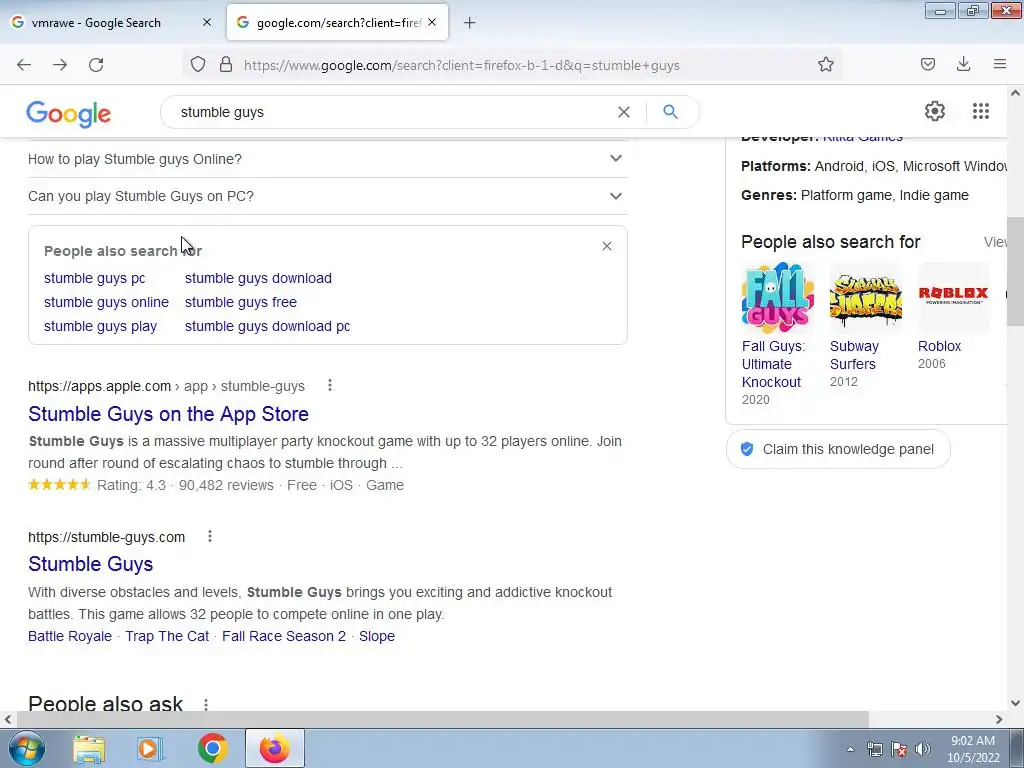This screenshot has height=768, width=1024.
Task: Open the Slope sitelink
Action: click(x=377, y=636)
